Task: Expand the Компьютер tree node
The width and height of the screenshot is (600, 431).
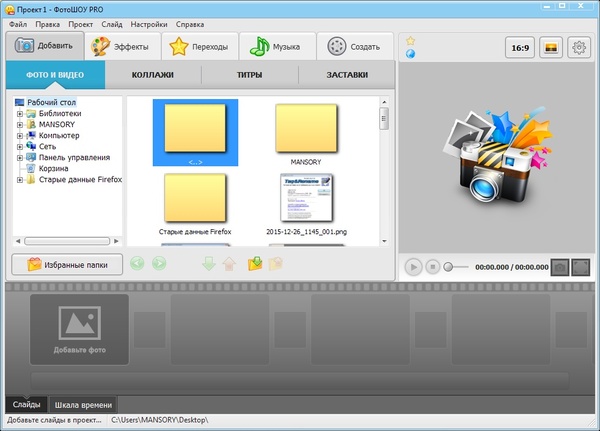Action: [x=19, y=135]
